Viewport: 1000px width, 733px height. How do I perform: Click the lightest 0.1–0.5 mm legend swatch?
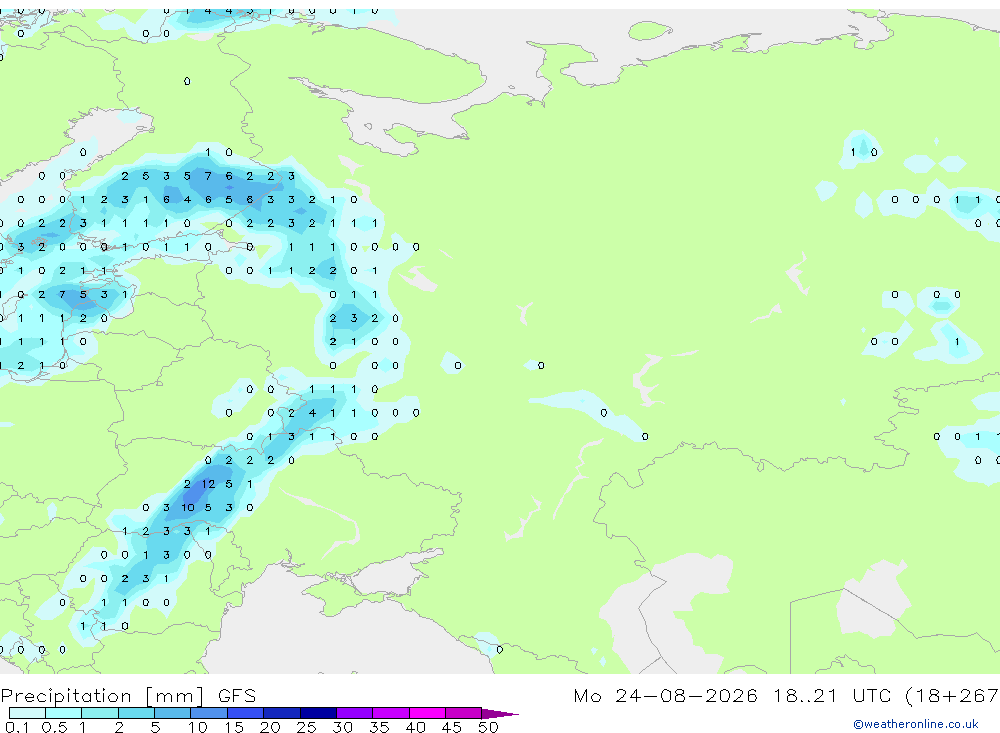point(27,713)
